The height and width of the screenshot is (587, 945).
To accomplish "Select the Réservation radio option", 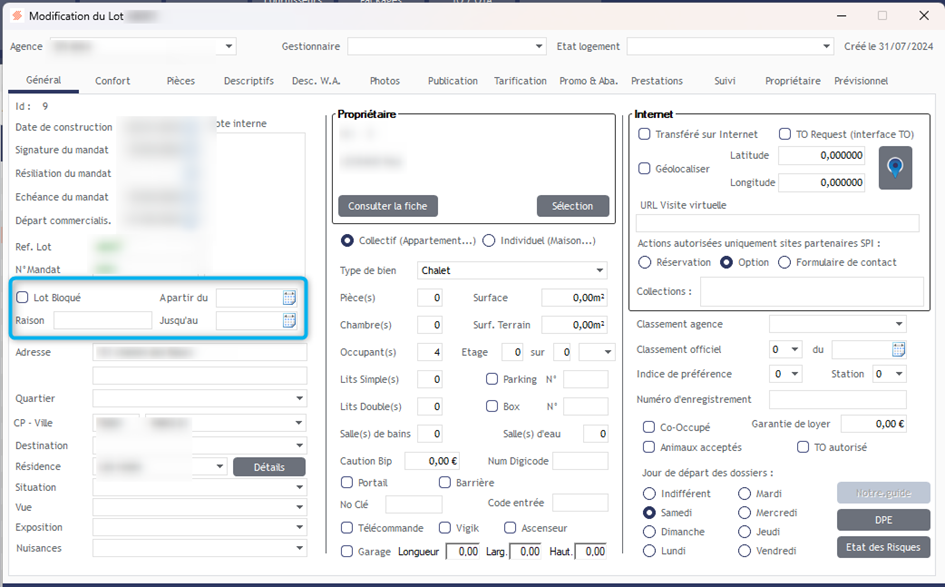I will coord(645,262).
